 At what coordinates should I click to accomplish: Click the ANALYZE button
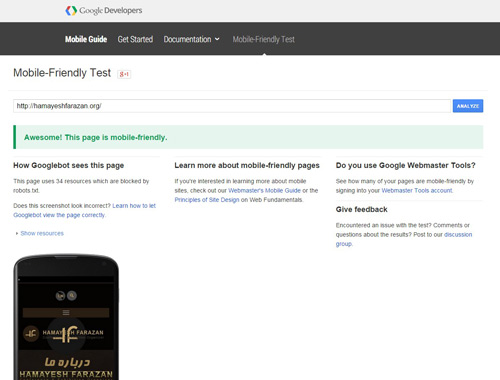[x=468, y=106]
